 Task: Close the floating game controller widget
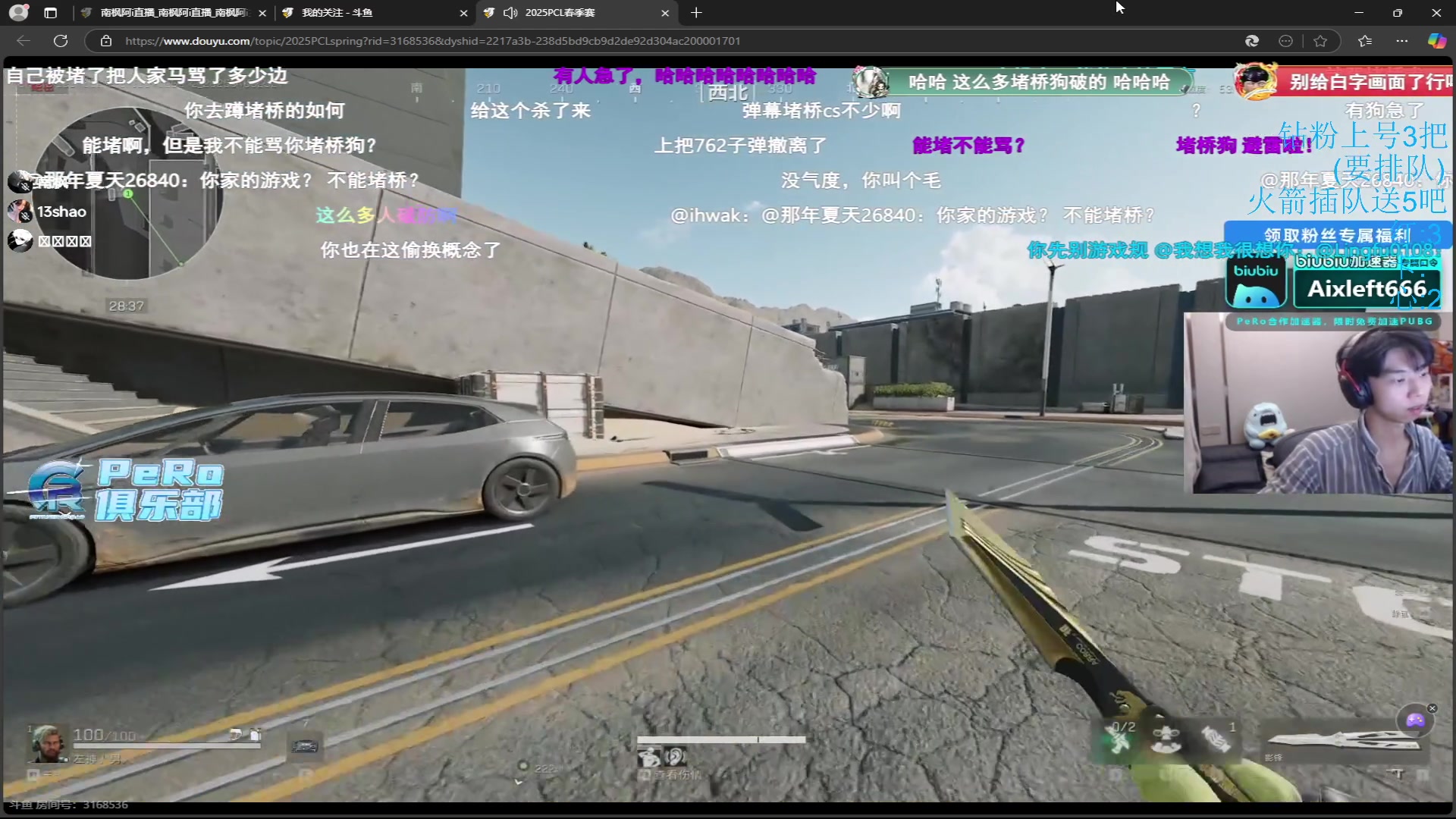pos(1432,708)
